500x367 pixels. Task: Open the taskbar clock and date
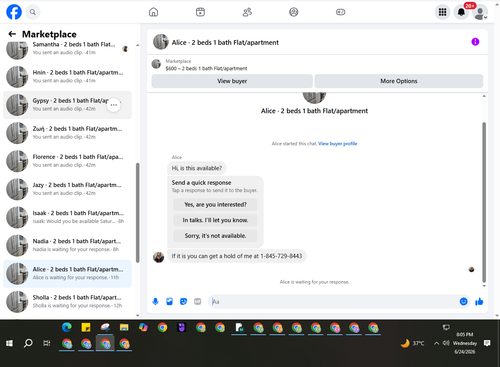click(x=465, y=343)
